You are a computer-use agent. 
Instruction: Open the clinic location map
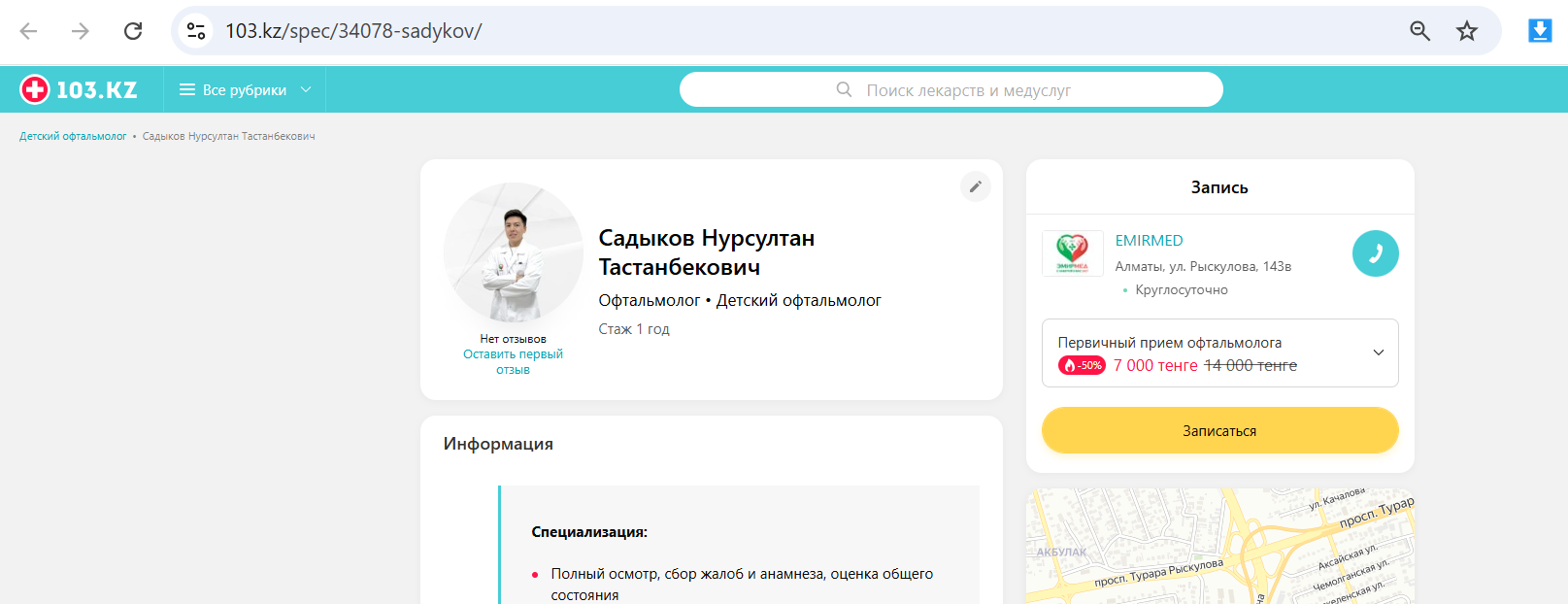pos(1220,546)
